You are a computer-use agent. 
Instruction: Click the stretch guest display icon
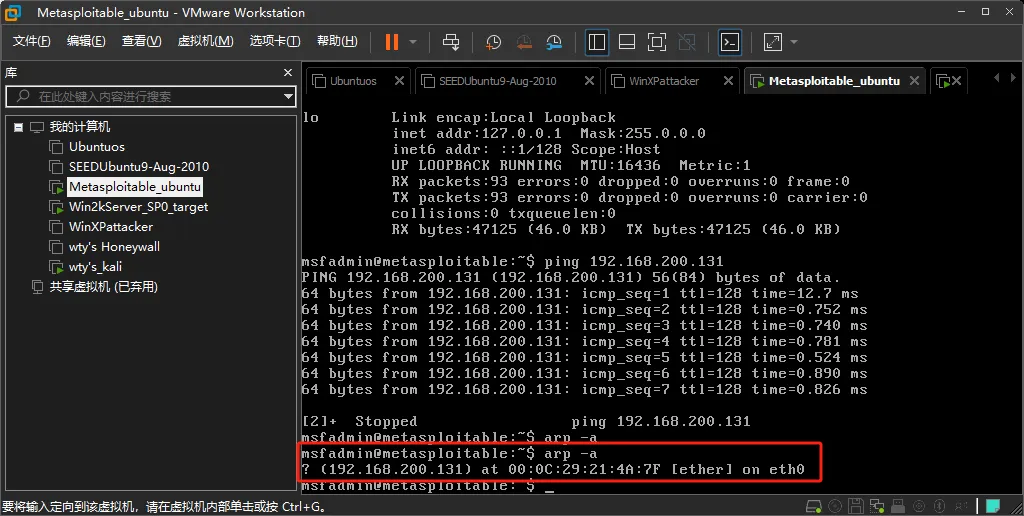(x=773, y=42)
